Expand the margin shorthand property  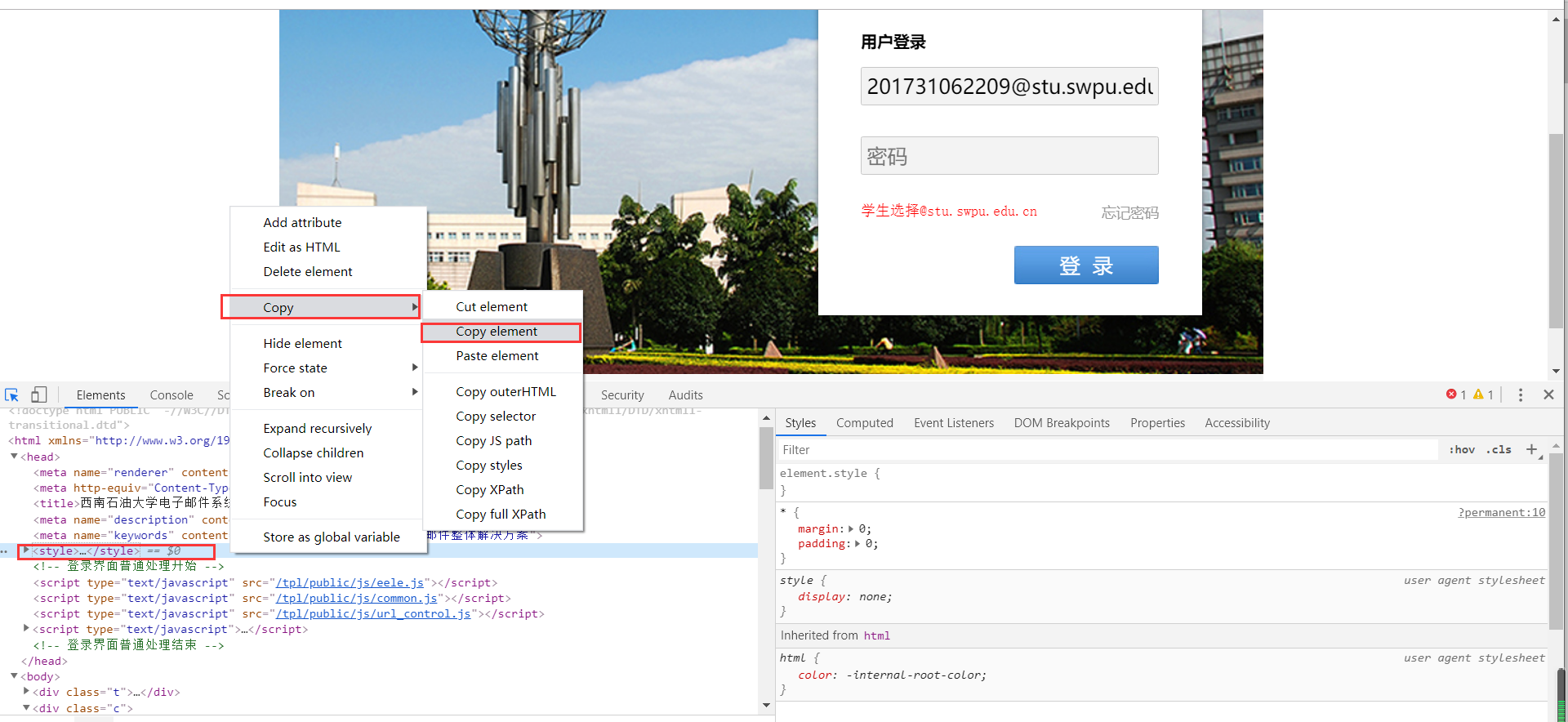pos(851,529)
